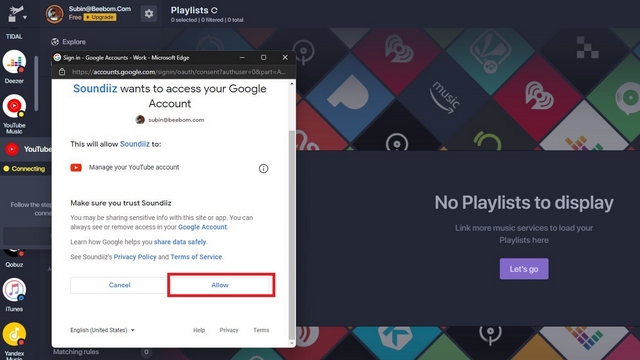The height and width of the screenshot is (360, 640).
Task: Click subin@beebom.com account chip in dialog
Action: (x=170, y=120)
